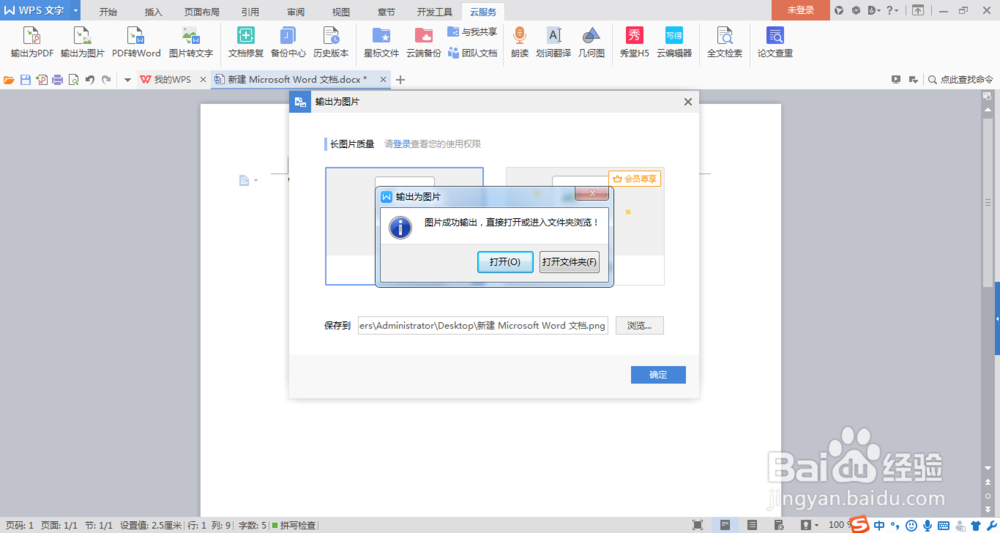
Task: Expand the document page icon dropdown in left margin
Action: (256, 181)
